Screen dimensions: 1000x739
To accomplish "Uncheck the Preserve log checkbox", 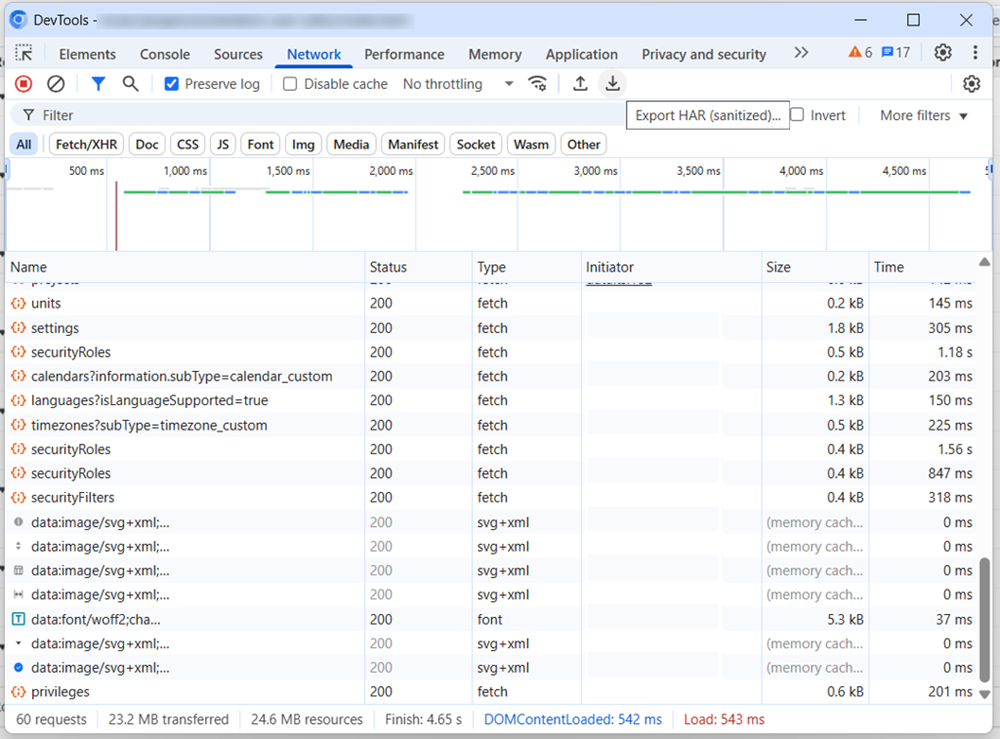I will [171, 84].
